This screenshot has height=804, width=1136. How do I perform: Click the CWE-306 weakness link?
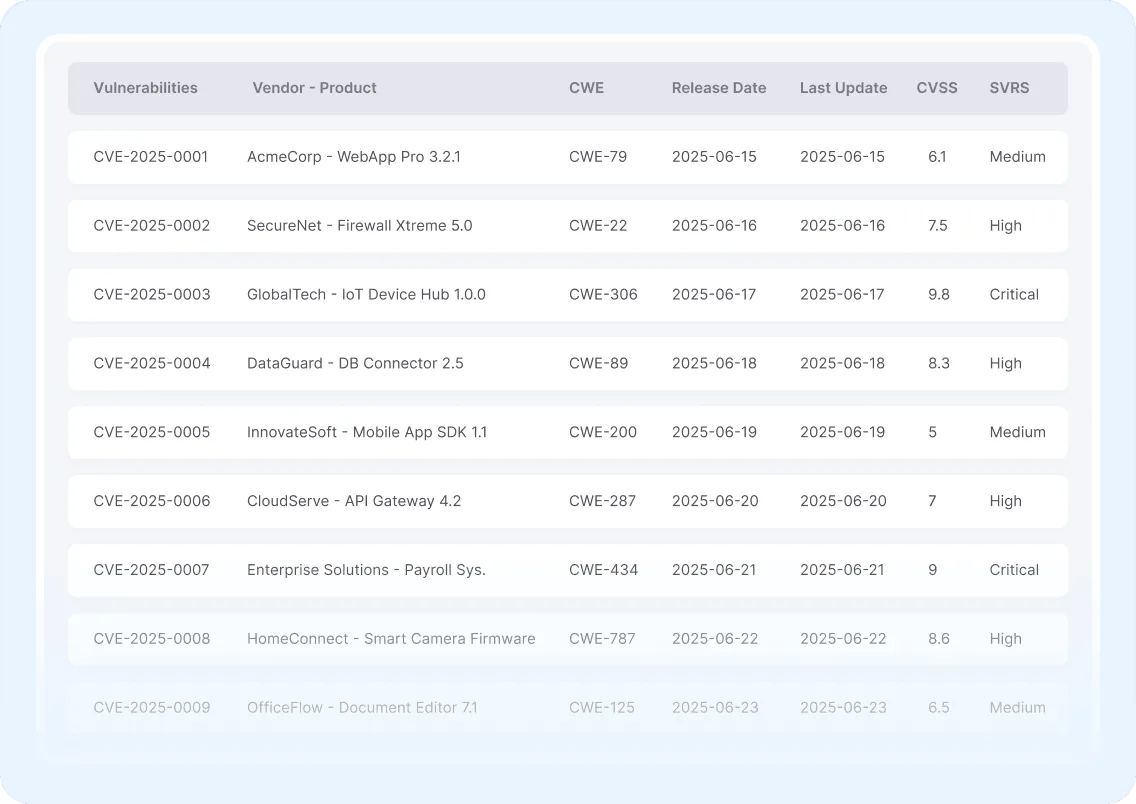[x=603, y=295]
